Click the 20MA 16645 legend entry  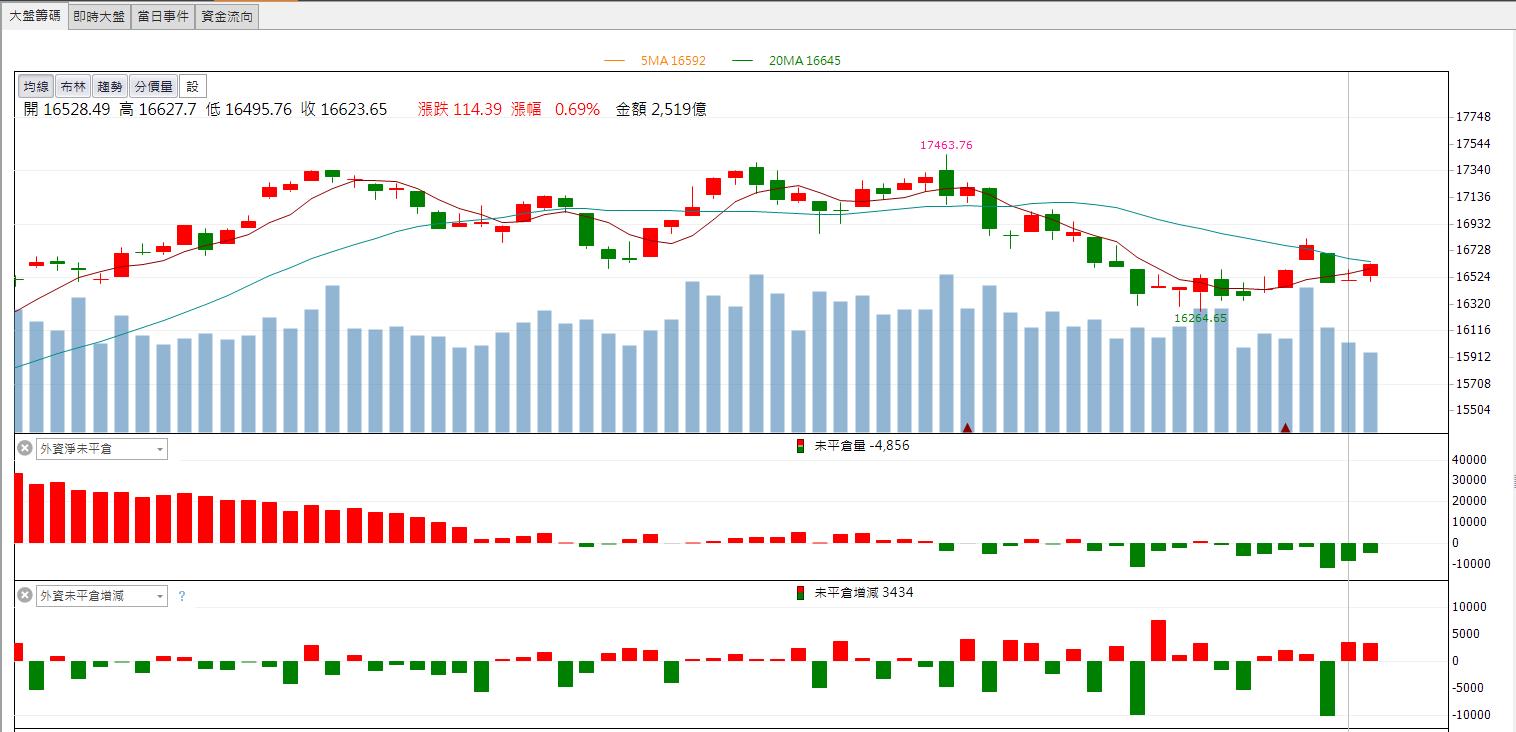[787, 61]
